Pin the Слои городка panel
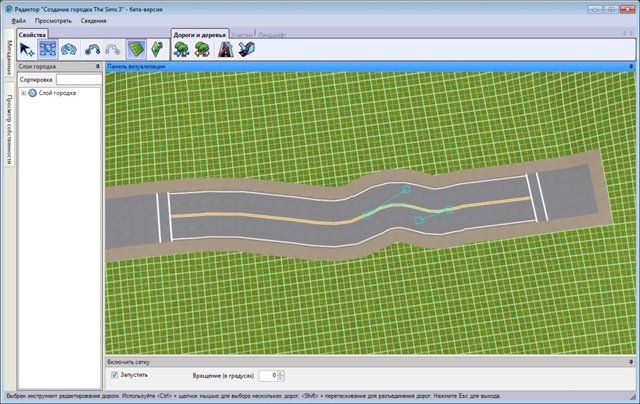The image size is (640, 404). [97, 67]
